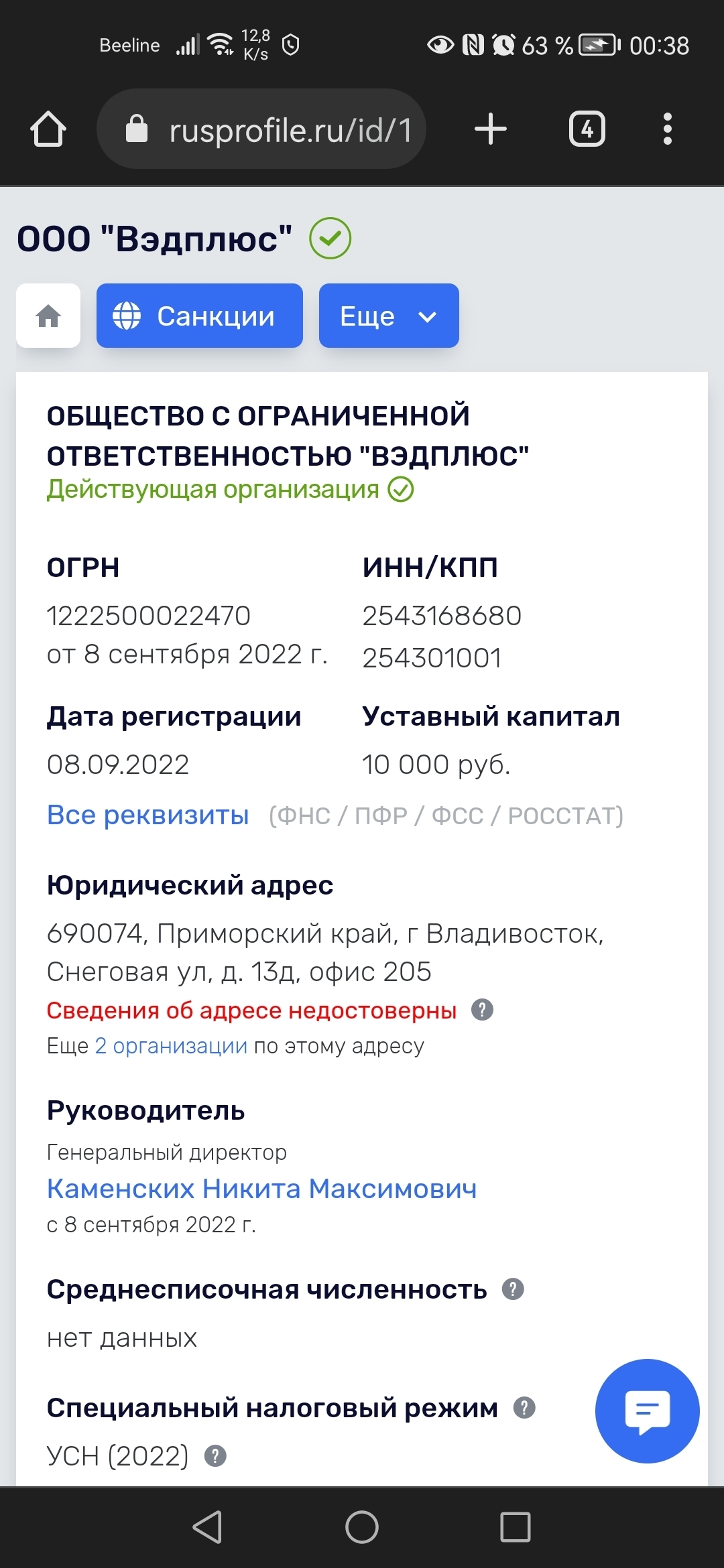Tap the rusprofile.ru address bar
This screenshot has width=724, height=1568.
point(290,129)
